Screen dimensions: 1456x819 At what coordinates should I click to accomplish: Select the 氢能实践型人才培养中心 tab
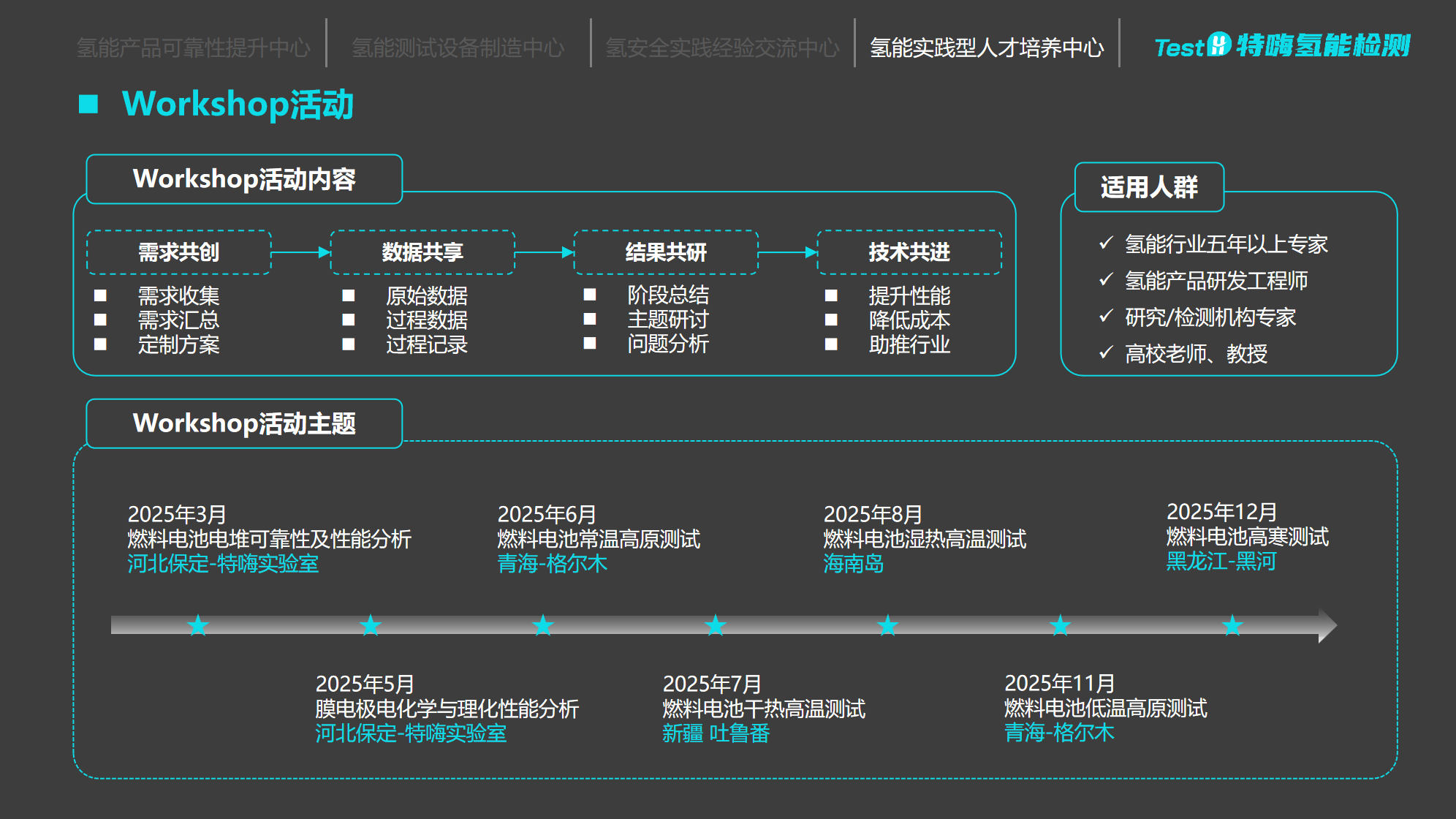pos(986,48)
